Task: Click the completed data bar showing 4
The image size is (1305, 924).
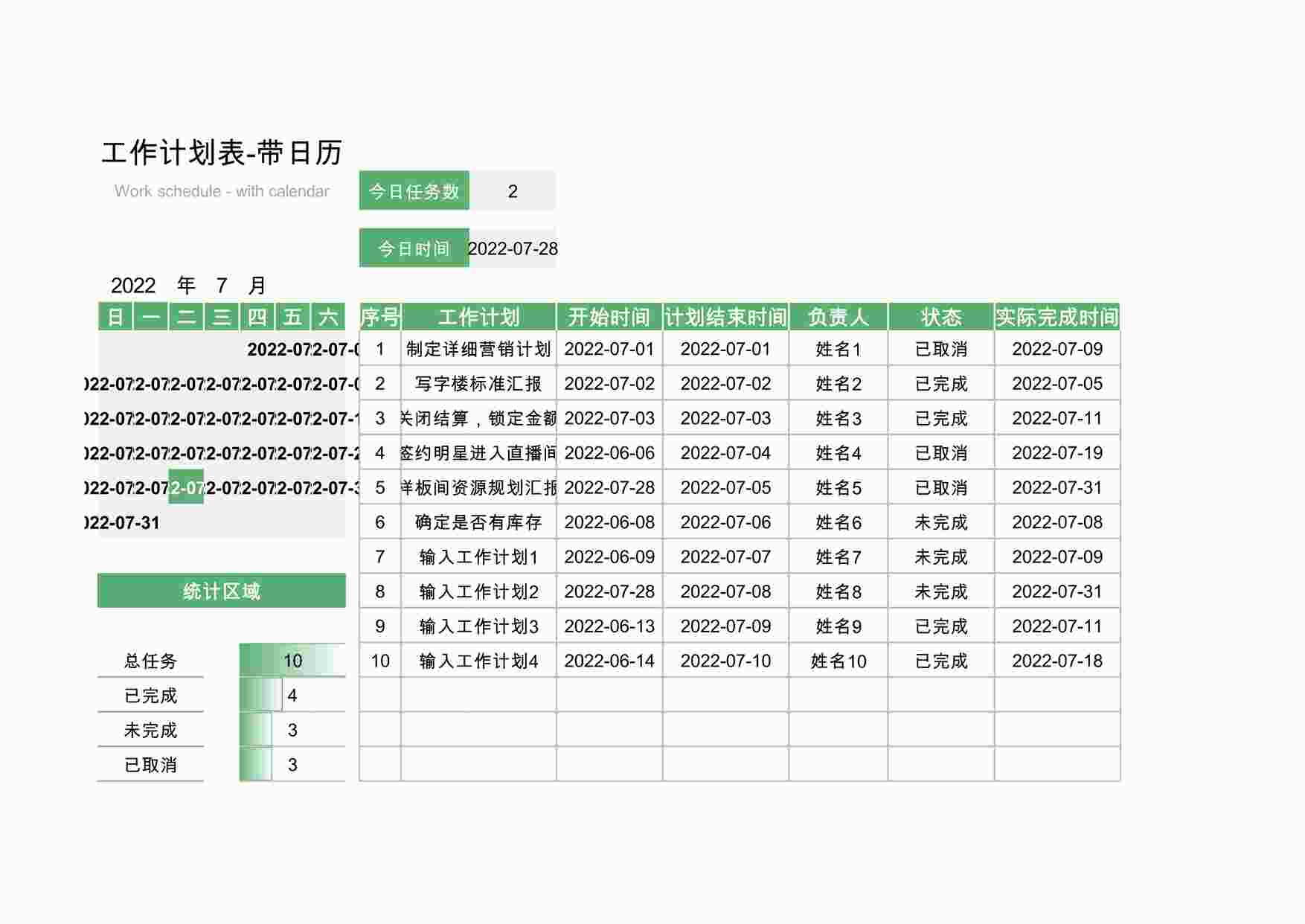Action: click(x=292, y=696)
